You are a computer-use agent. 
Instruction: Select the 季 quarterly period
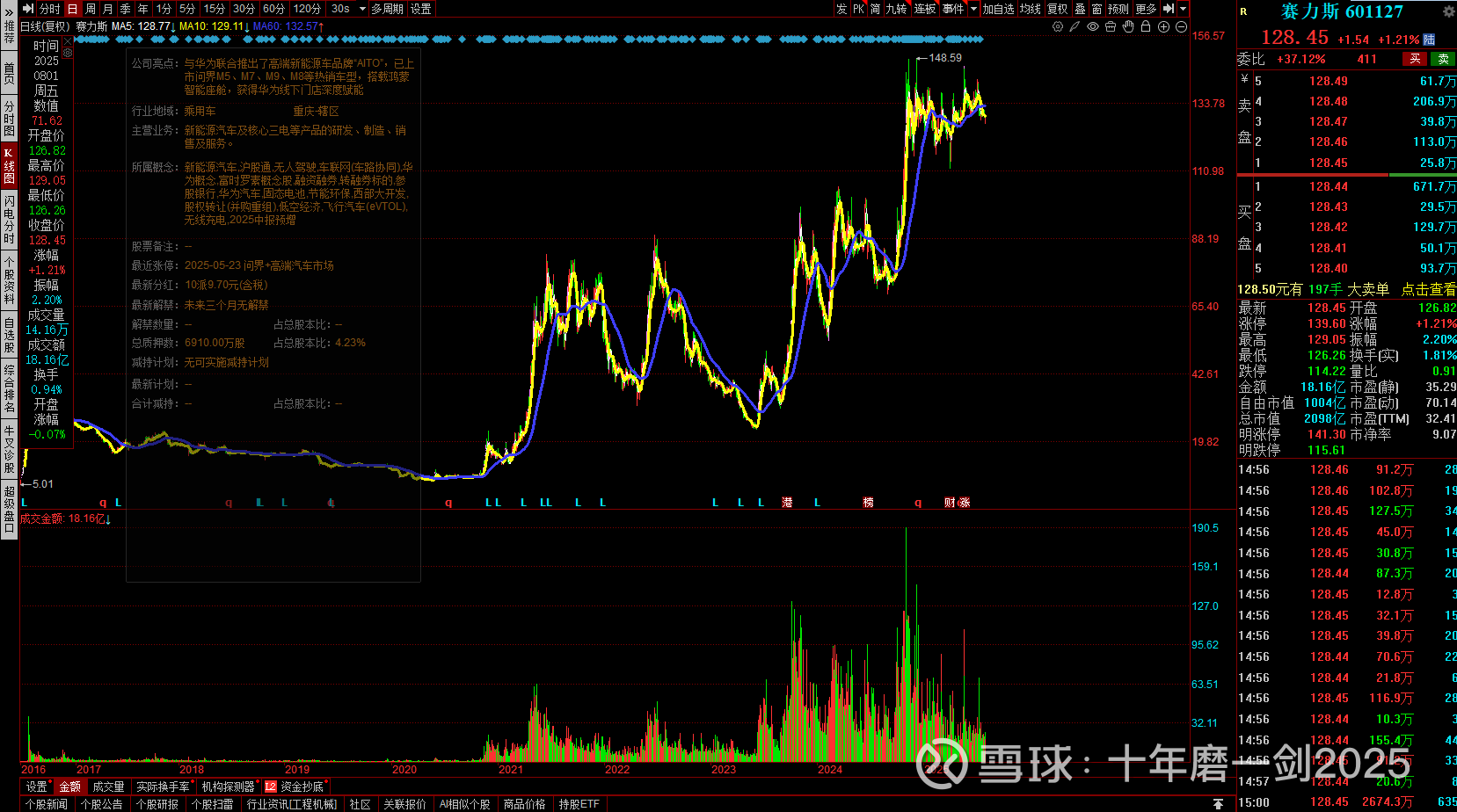click(126, 9)
